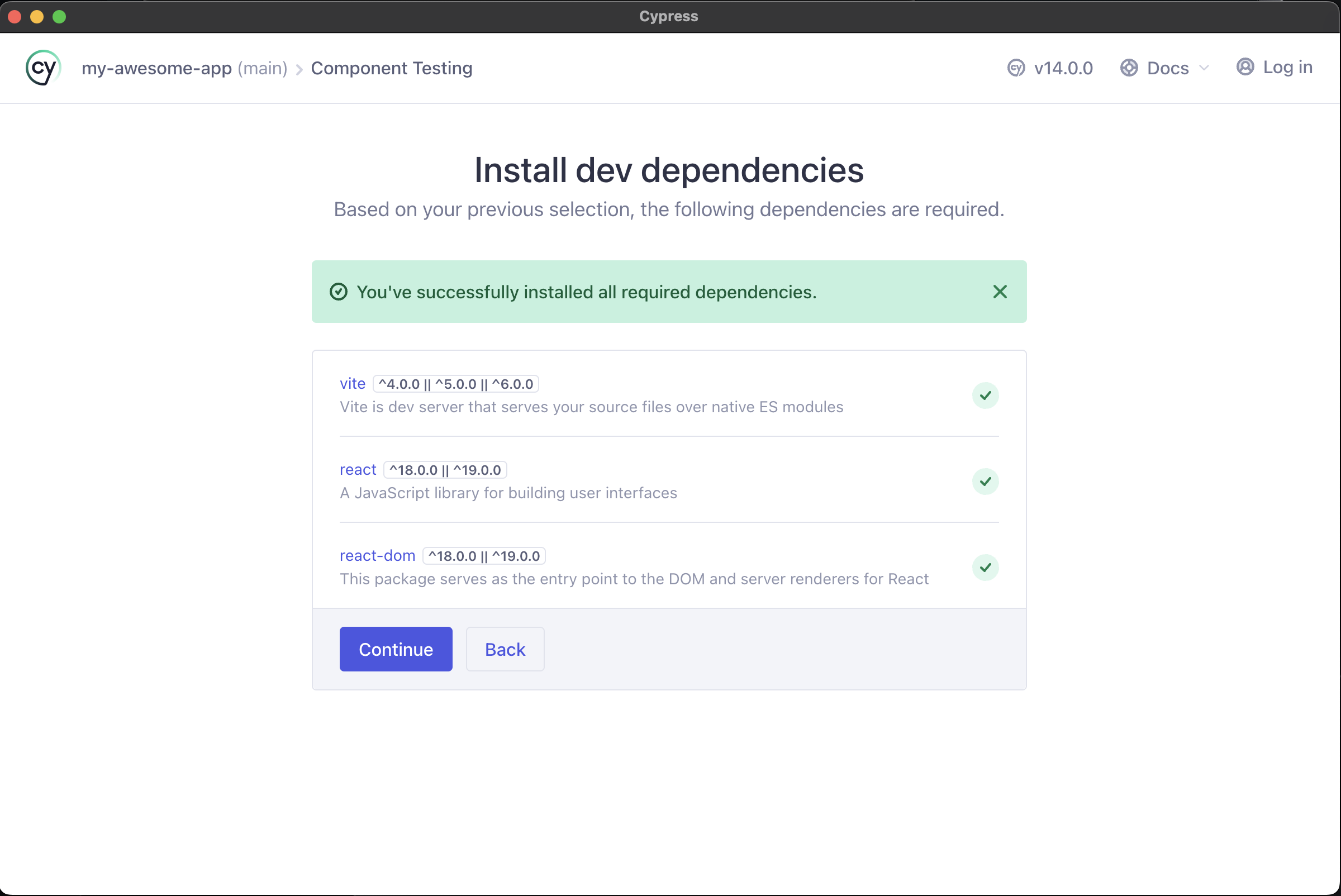
Task: Click the green checkmark inside the success banner
Action: coord(339,292)
